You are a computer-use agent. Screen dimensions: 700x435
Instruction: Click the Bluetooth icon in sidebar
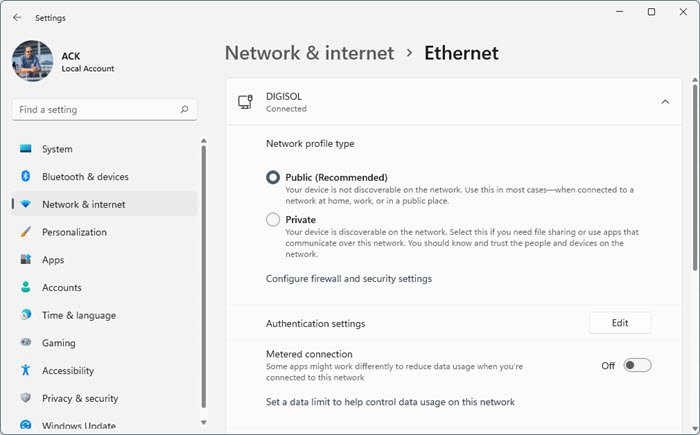[x=26, y=177]
